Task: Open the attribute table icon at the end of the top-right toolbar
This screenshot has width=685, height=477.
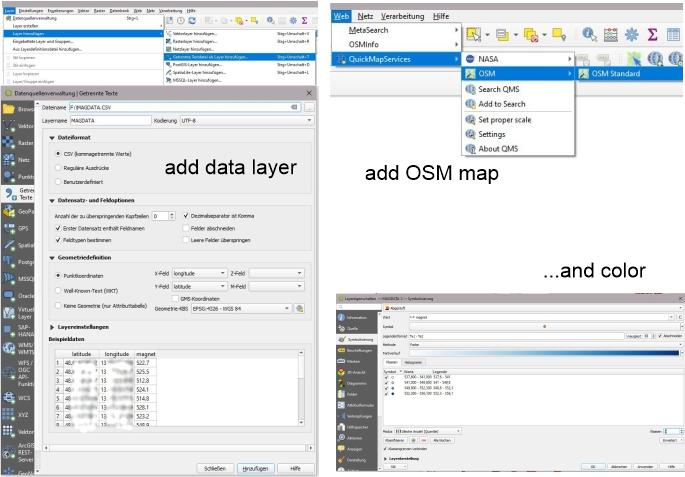Action: tap(673, 34)
